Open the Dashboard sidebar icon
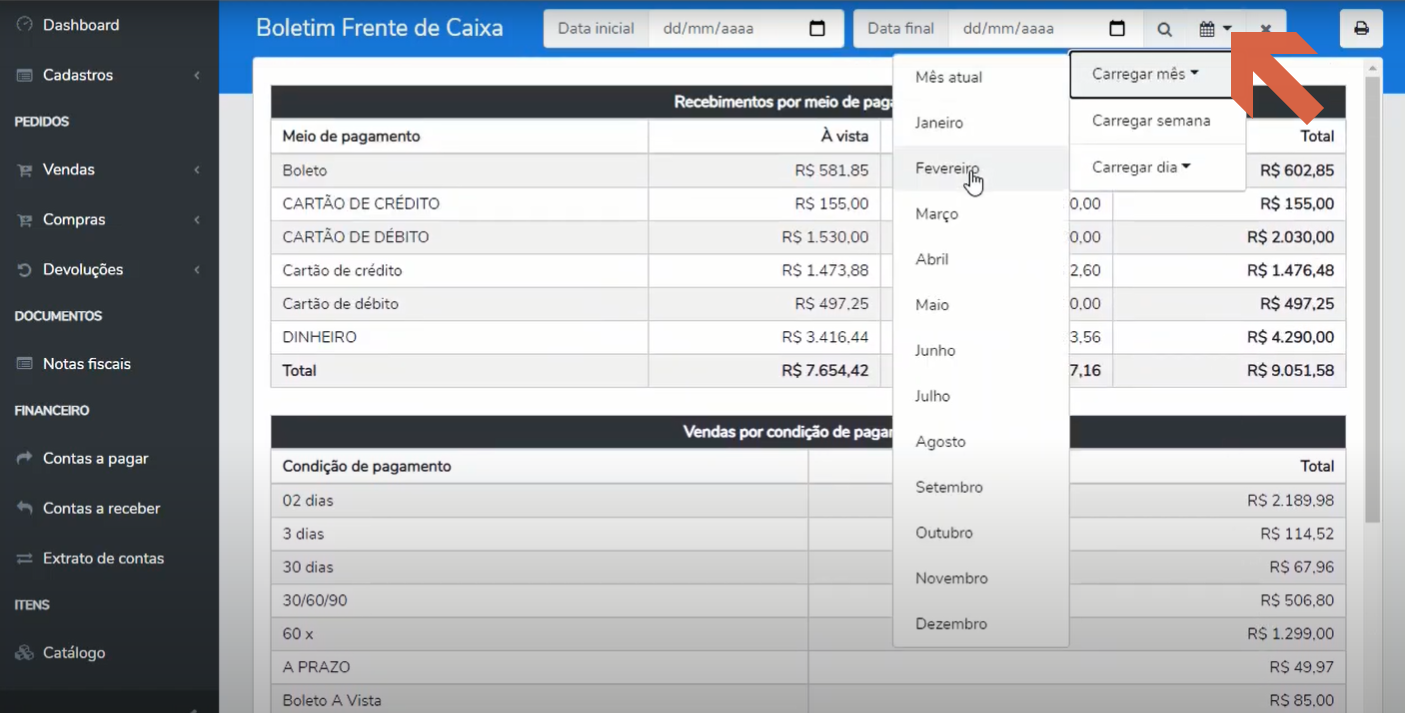 tap(25, 25)
